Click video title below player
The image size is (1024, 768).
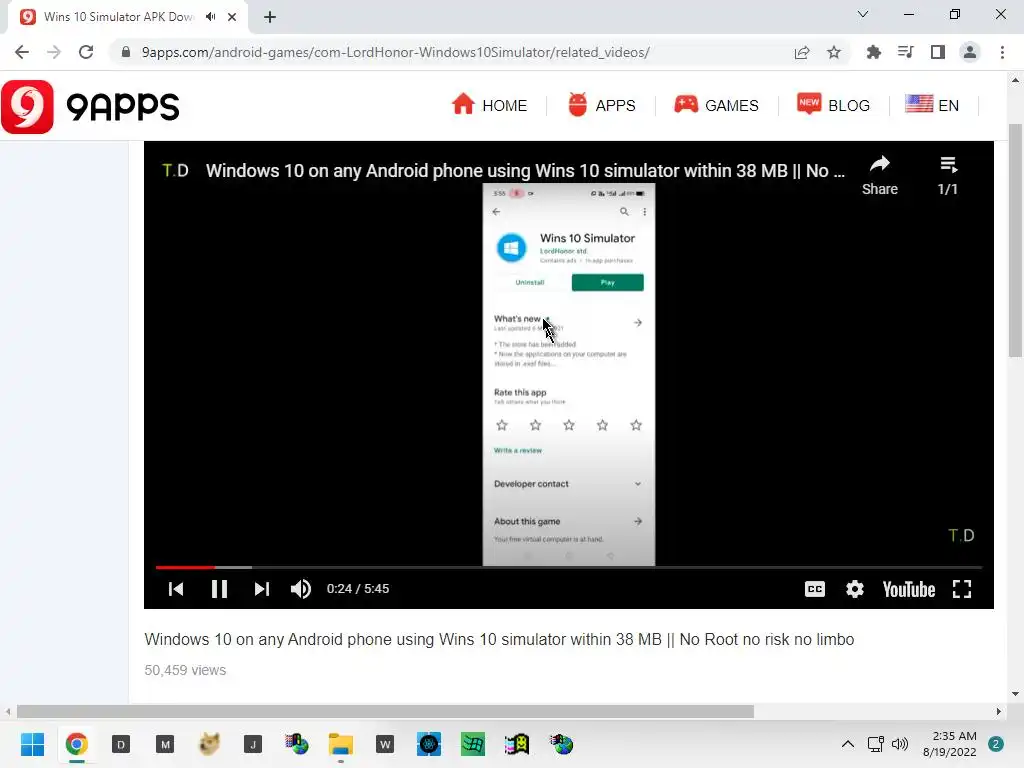(x=500, y=639)
